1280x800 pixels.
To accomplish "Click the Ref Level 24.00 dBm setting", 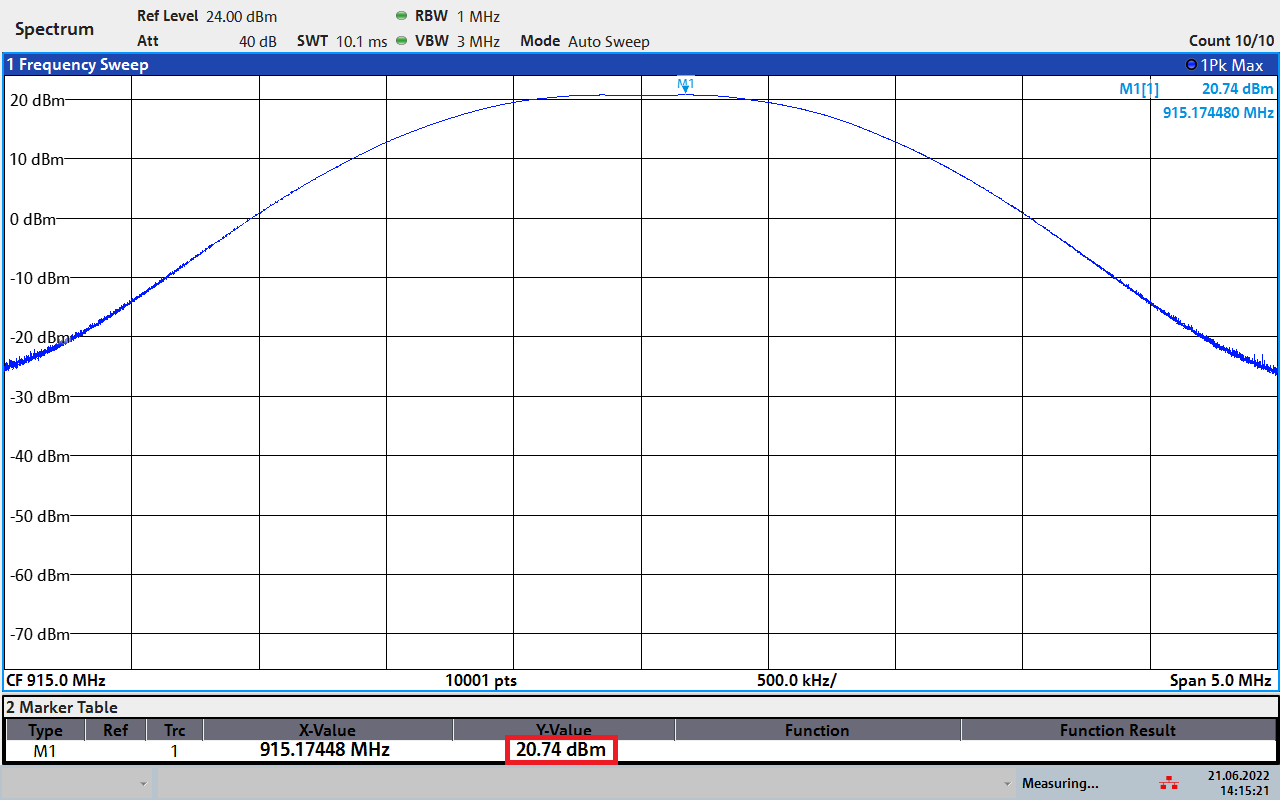I will (x=207, y=16).
